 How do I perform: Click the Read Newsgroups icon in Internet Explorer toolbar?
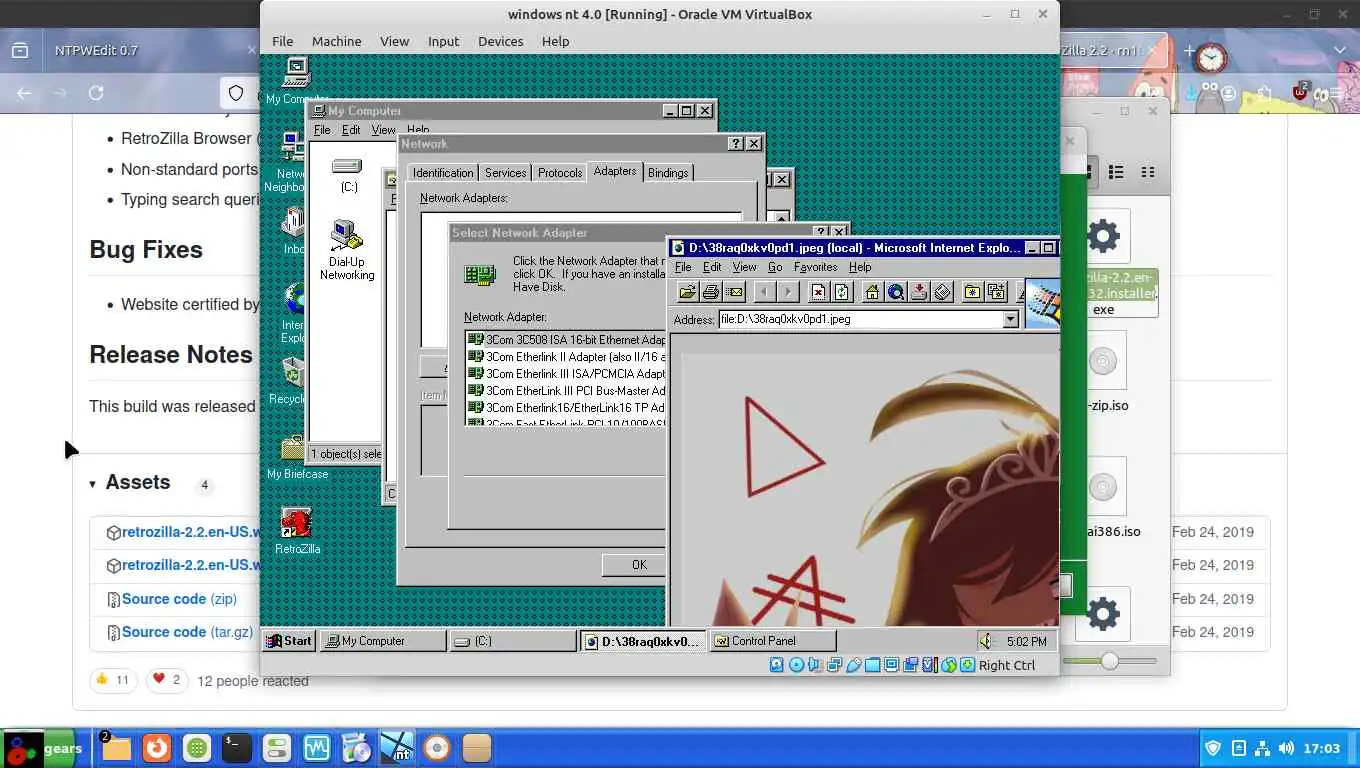[x=942, y=292]
